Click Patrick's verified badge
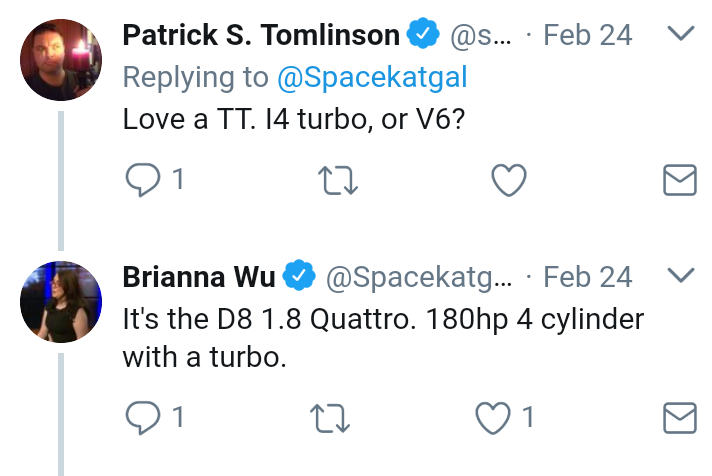The height and width of the screenshot is (476, 712). point(423,33)
